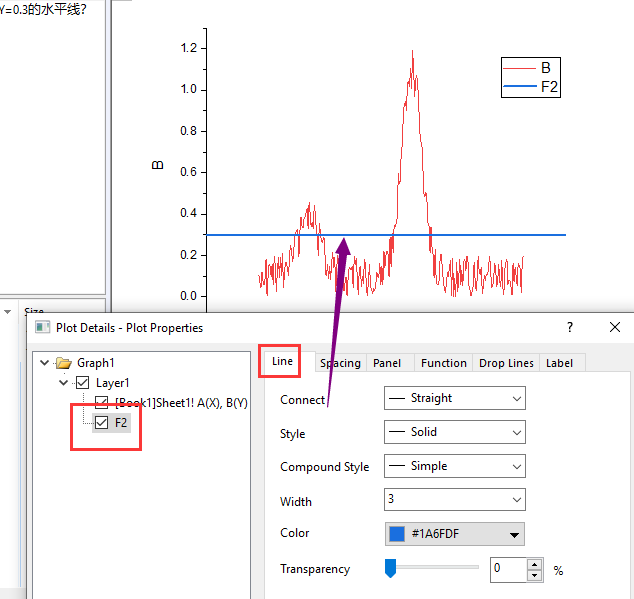The height and width of the screenshot is (599, 634).
Task: Open the Style dropdown showing Solid
Action: (454, 432)
